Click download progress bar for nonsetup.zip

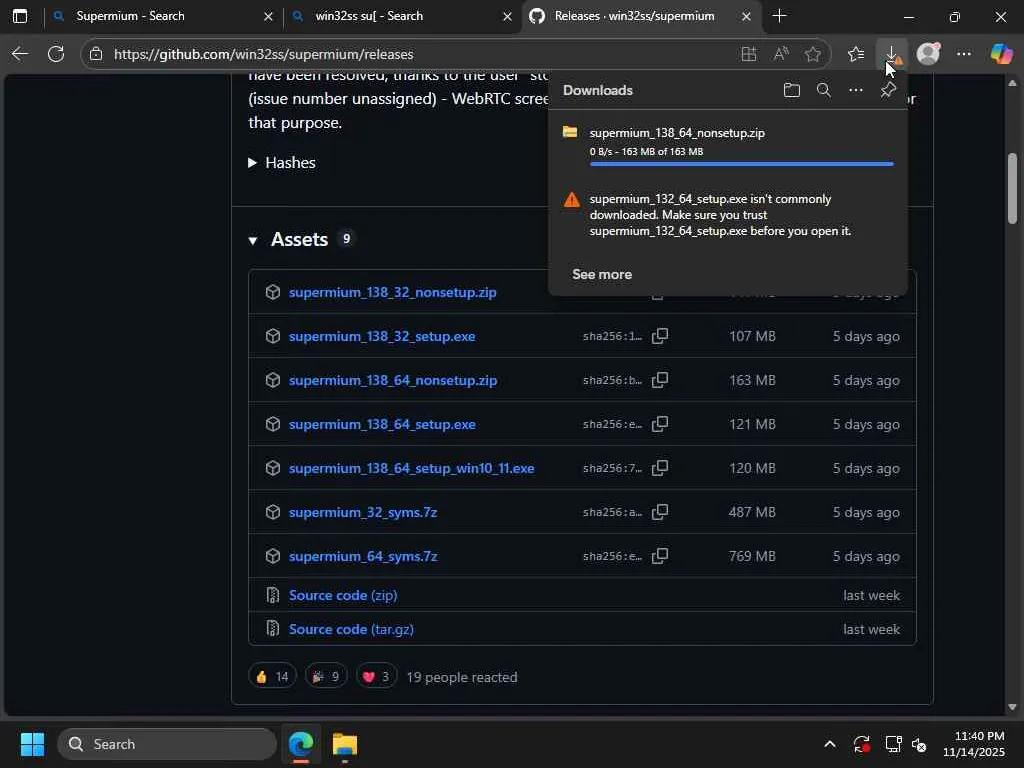tap(741, 164)
